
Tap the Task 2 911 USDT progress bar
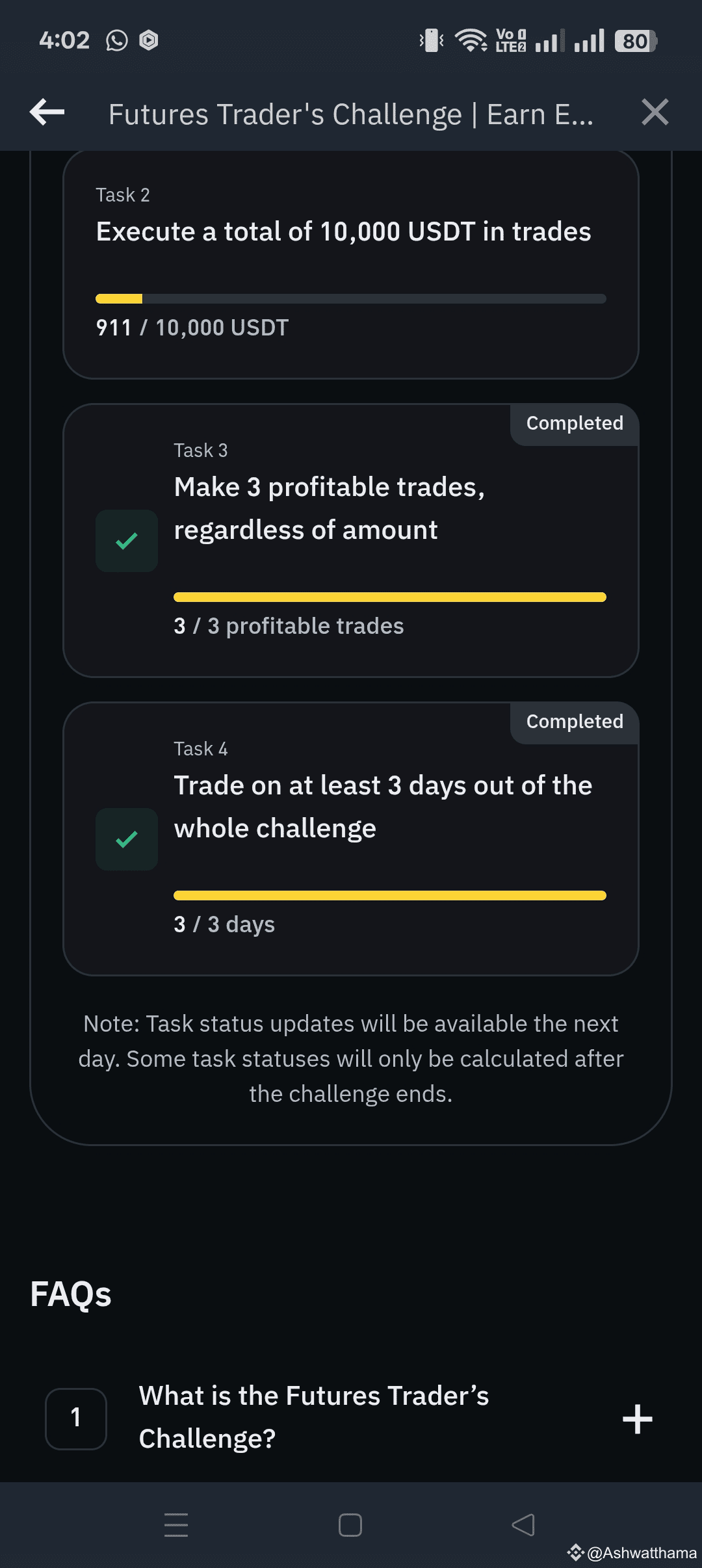(351, 298)
